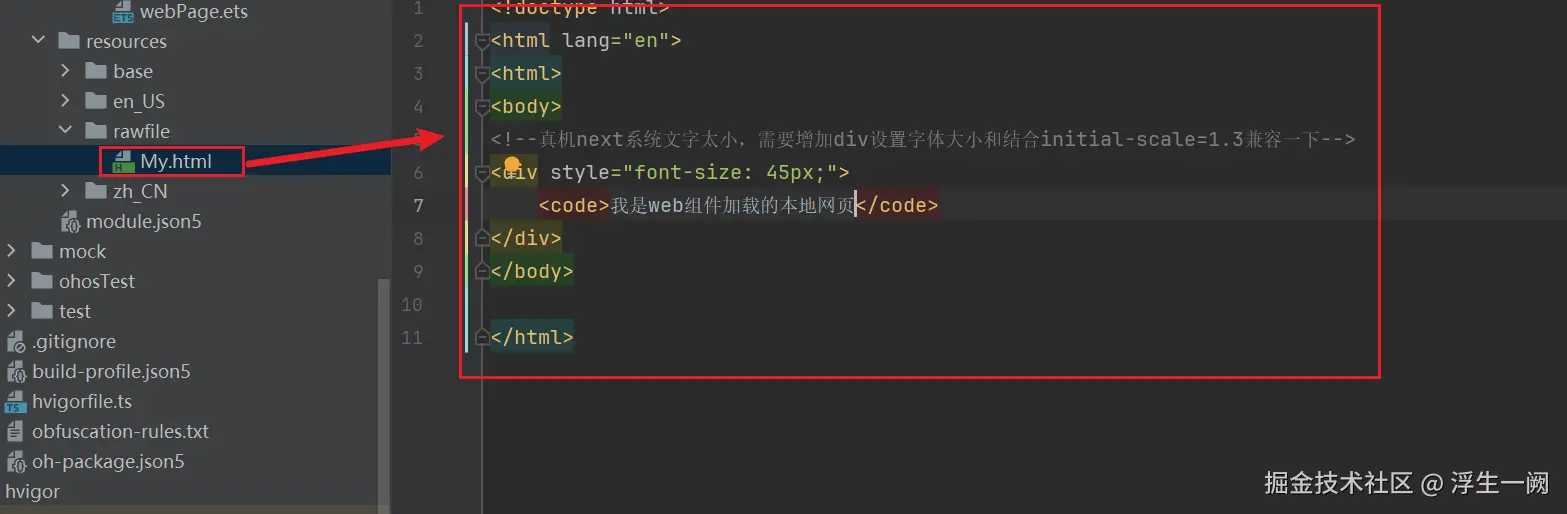Select the hvigor folder row
1567x514 pixels.
coord(32,491)
